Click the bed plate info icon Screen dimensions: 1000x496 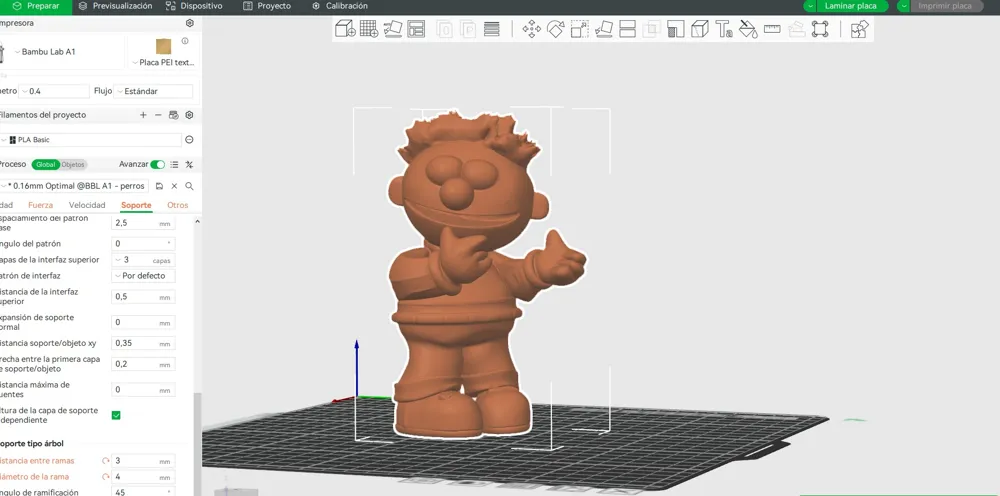pyautogui.click(x=185, y=41)
